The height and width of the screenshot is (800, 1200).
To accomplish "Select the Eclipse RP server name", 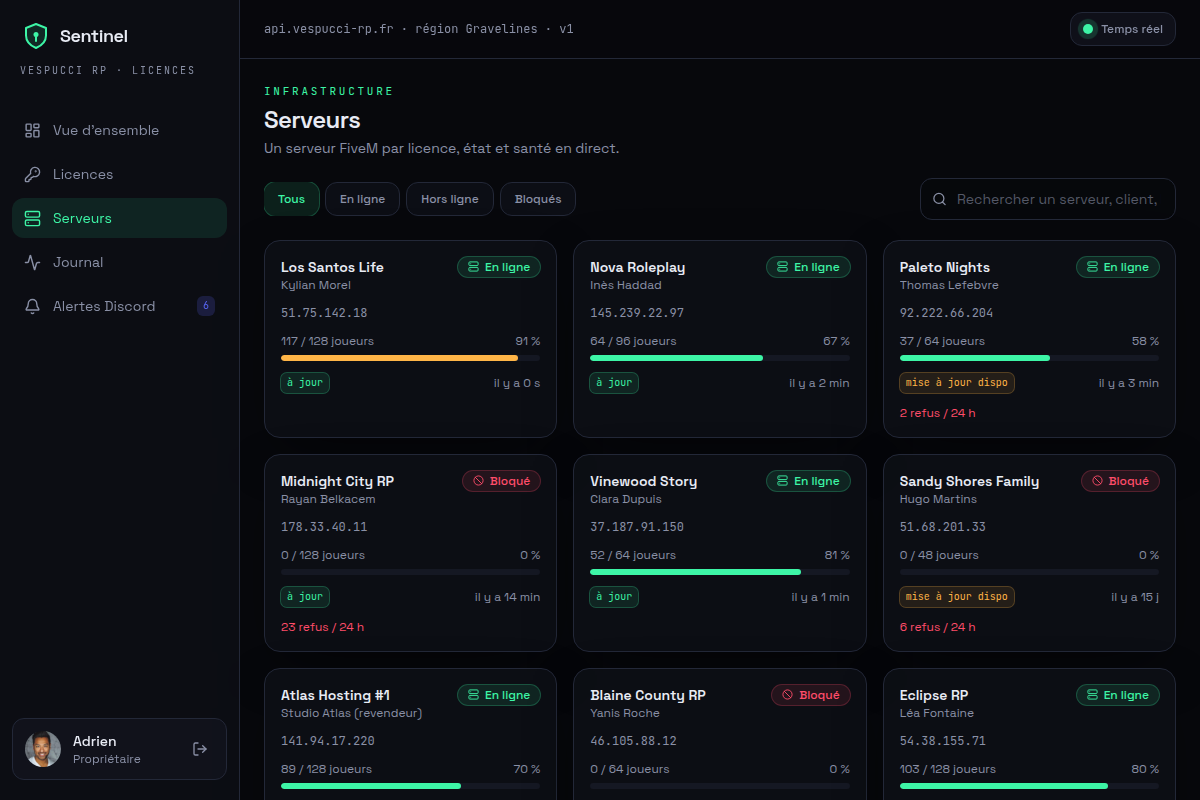I will [934, 695].
